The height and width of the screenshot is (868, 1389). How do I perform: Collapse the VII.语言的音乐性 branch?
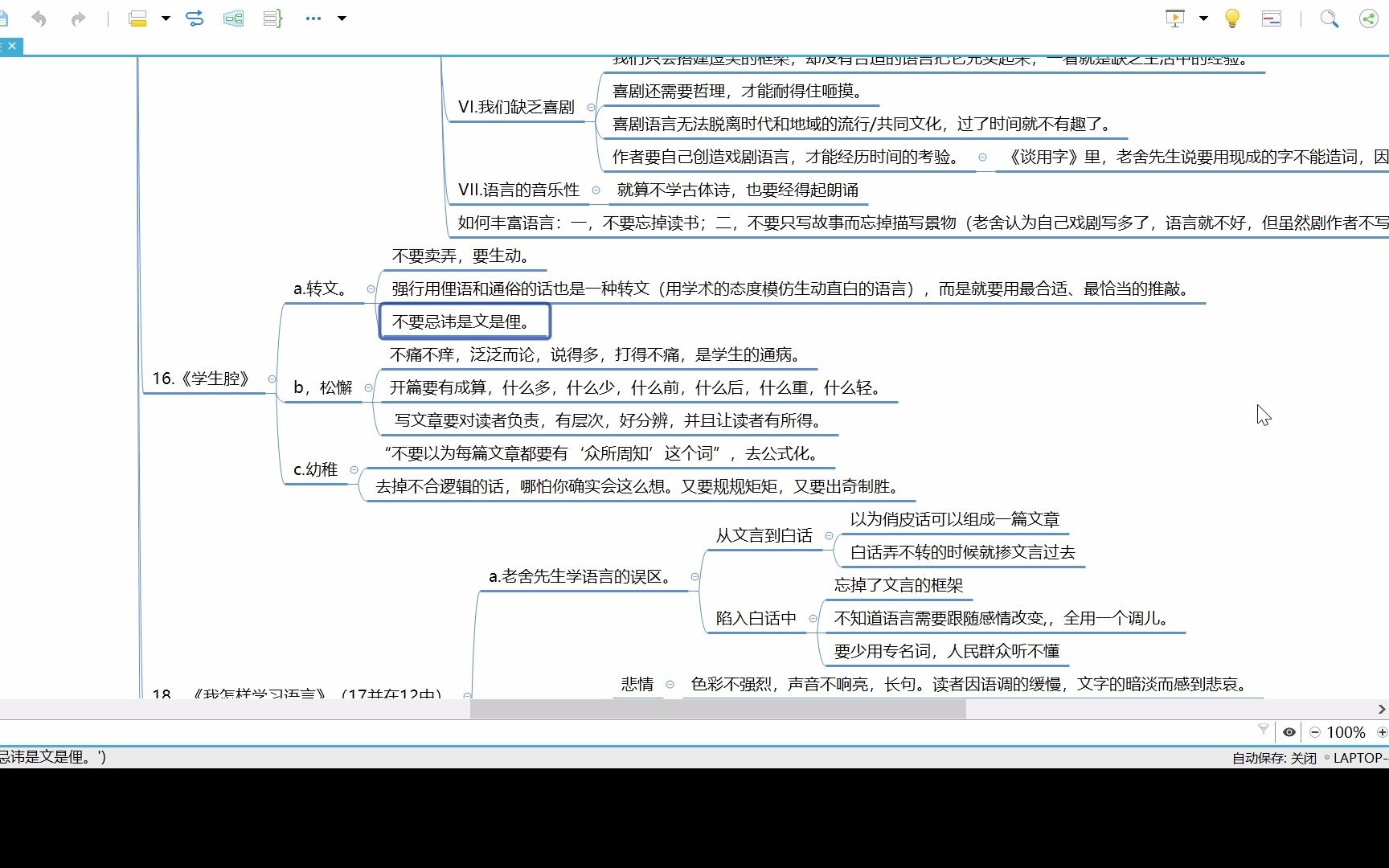[596, 190]
